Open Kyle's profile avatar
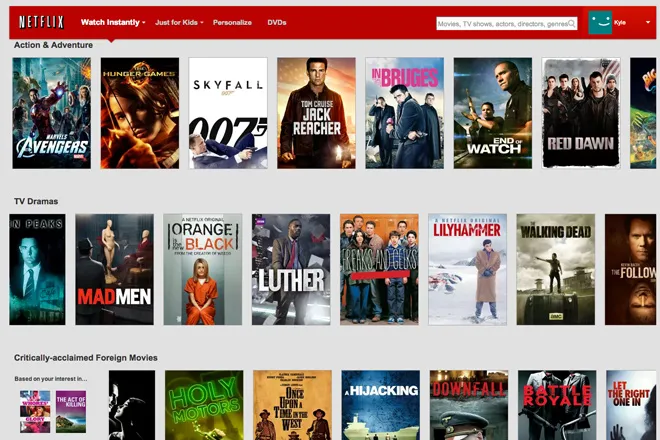The width and height of the screenshot is (660, 440). (600, 23)
